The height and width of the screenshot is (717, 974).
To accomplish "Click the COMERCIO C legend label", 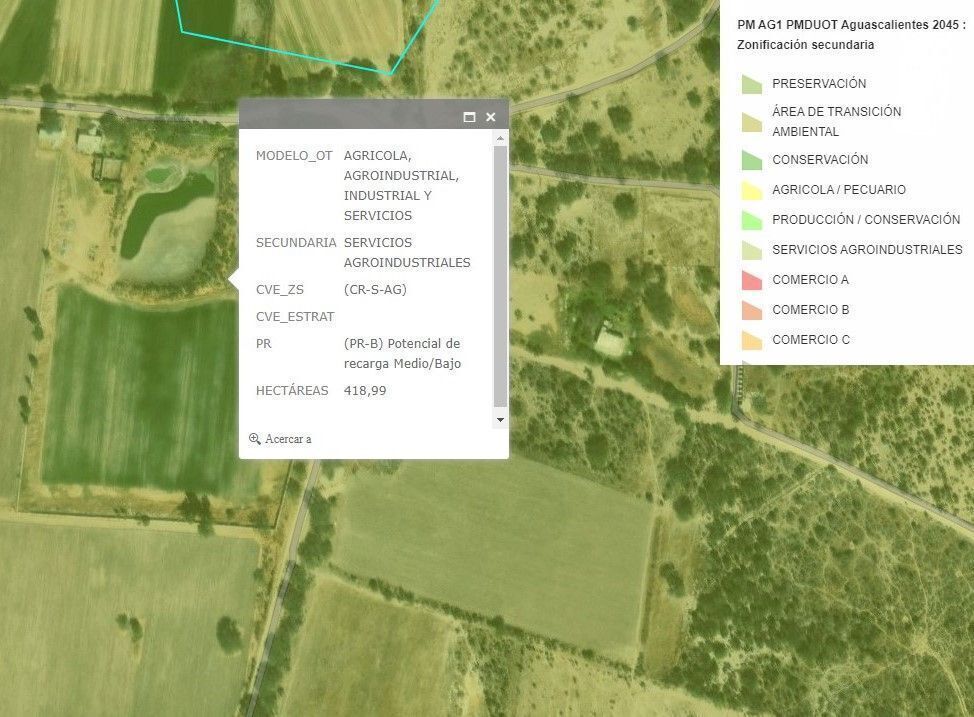I will pos(810,340).
